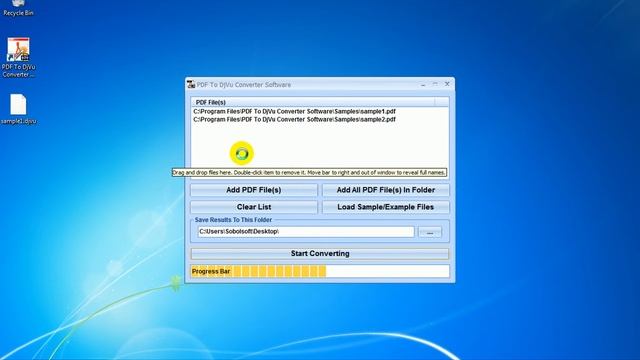This screenshot has width=640, height=360.
Task: Click the Add PDF File(s) button
Action: point(253,190)
